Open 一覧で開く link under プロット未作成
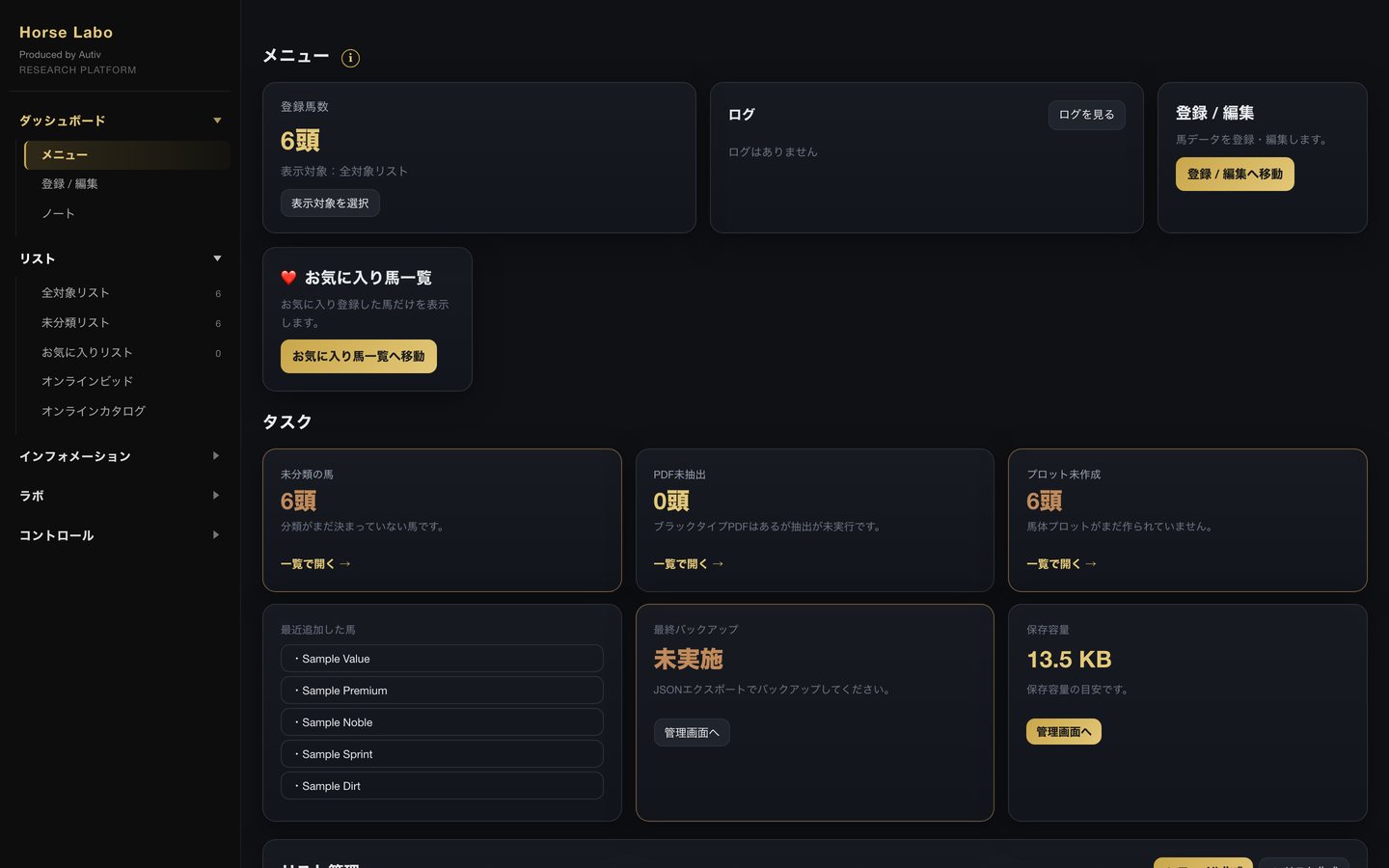Image resolution: width=1389 pixels, height=868 pixels. pos(1061,564)
